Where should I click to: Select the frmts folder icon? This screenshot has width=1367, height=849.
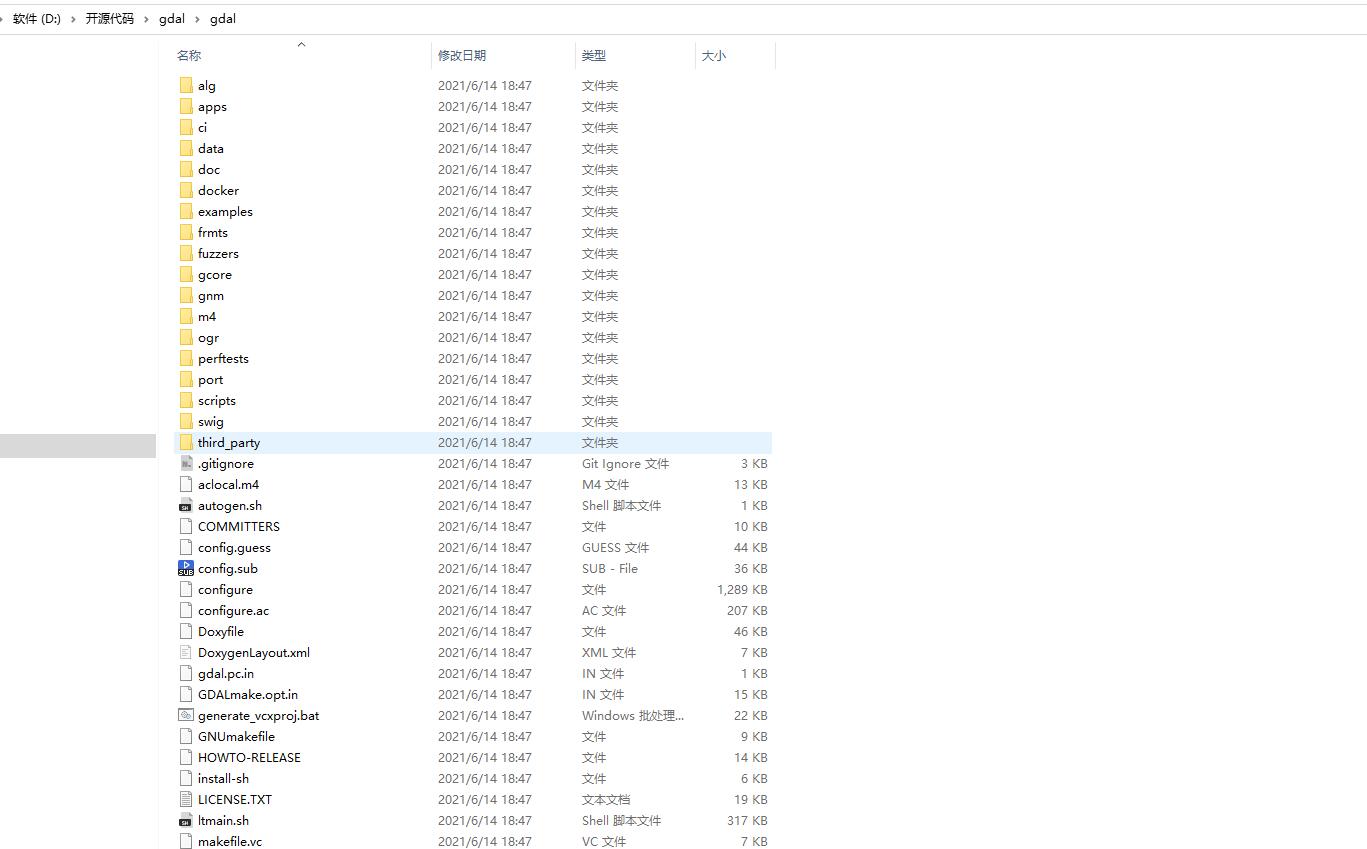(186, 232)
